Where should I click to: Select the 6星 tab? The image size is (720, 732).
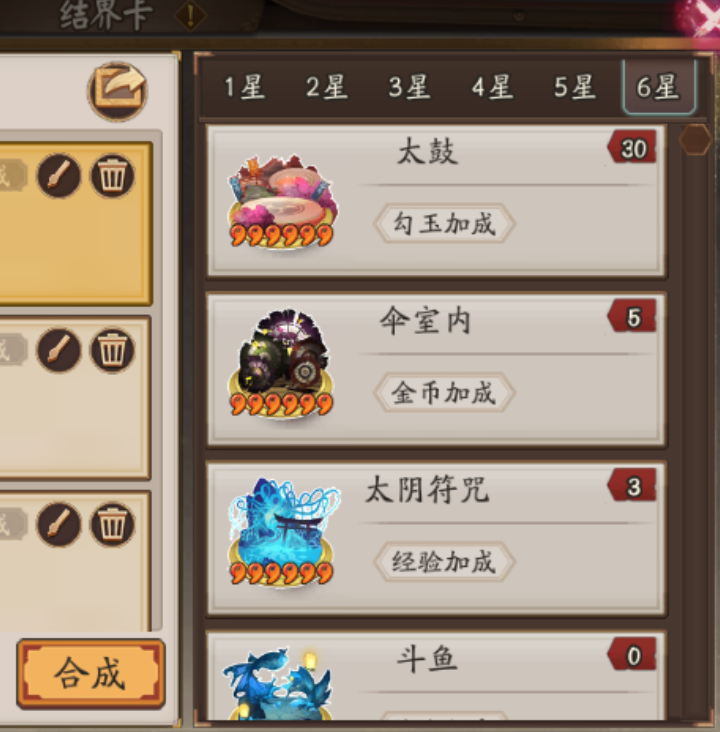pos(659,87)
